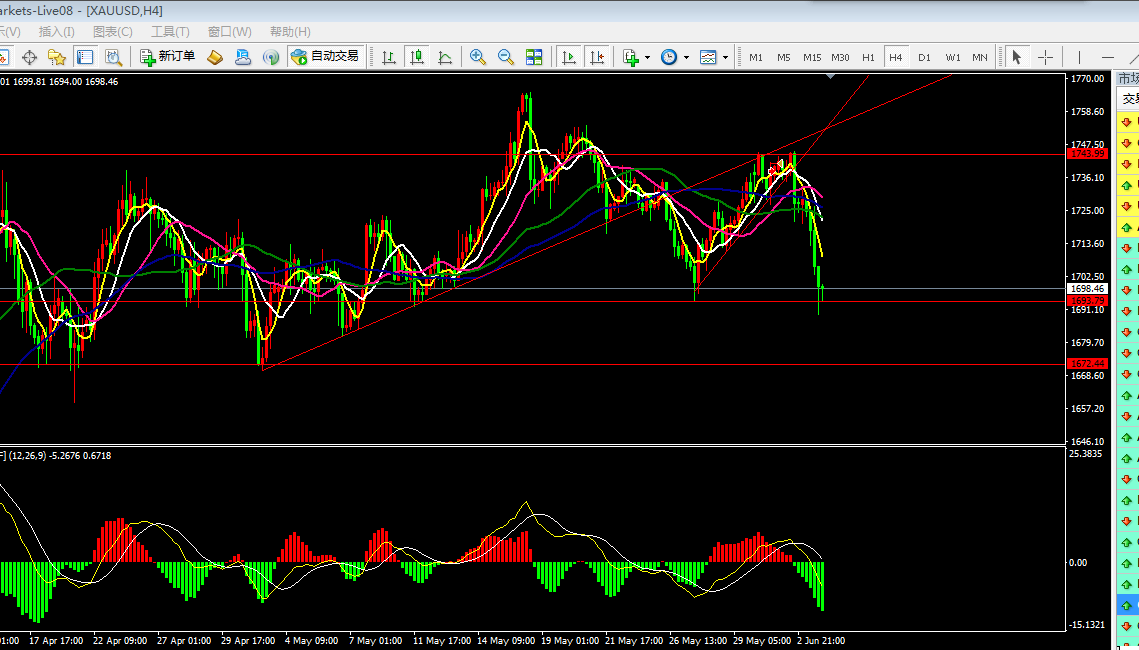The width and height of the screenshot is (1139, 650).
Task: Click the 2 Jun 21:00 time label
Action: tap(821, 641)
